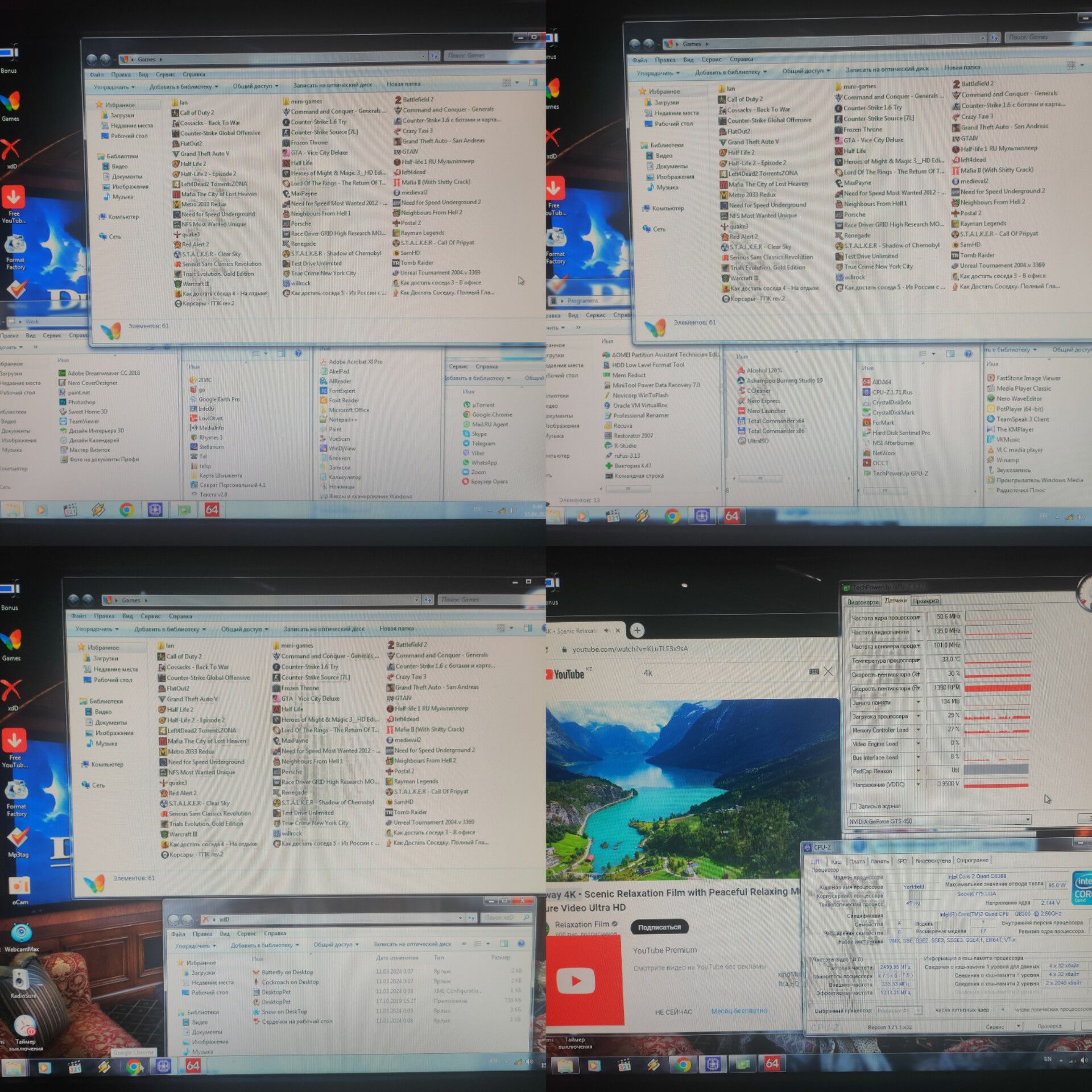This screenshot has width=1092, height=1092.
Task: Open a new Chrome tab with plus button
Action: [637, 630]
